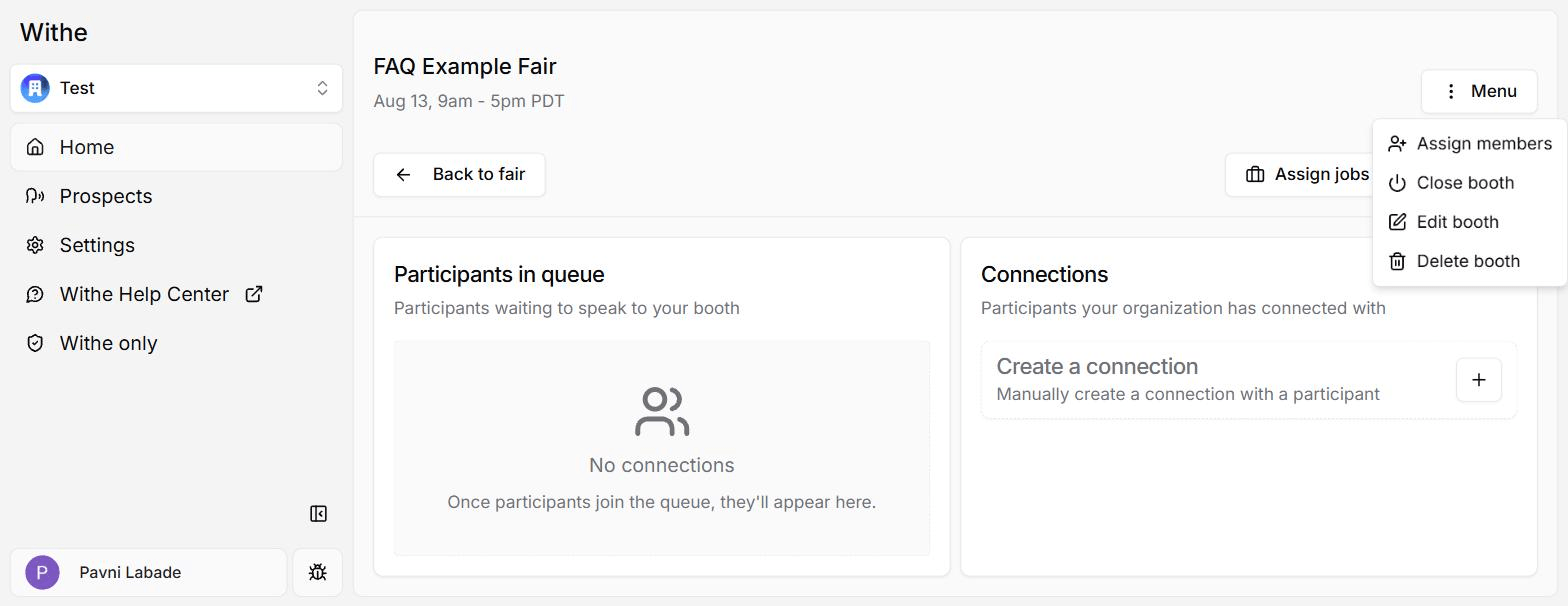This screenshot has width=1568, height=606.
Task: Open Pavni Labade user account menu
Action: pos(149,572)
